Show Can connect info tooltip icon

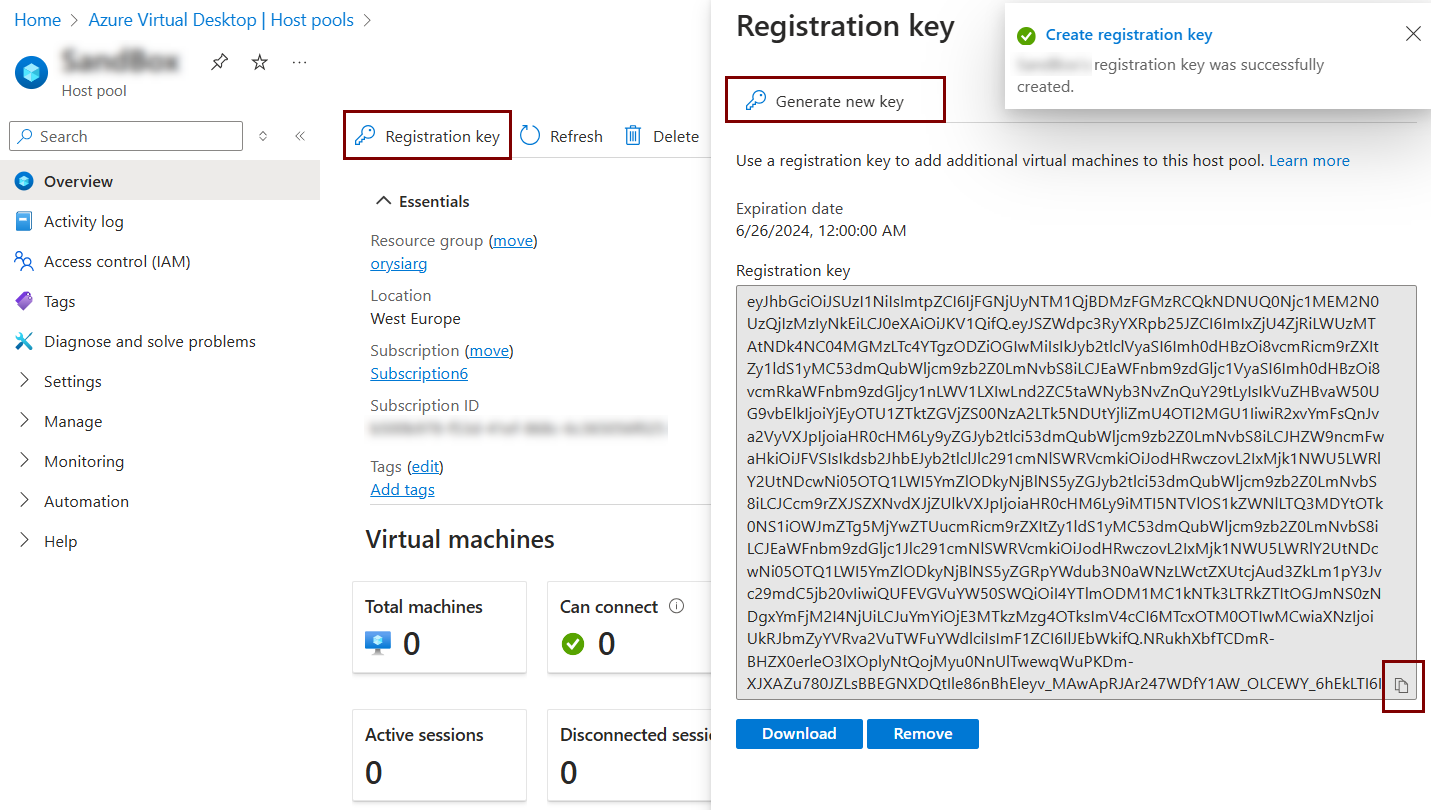point(676,606)
